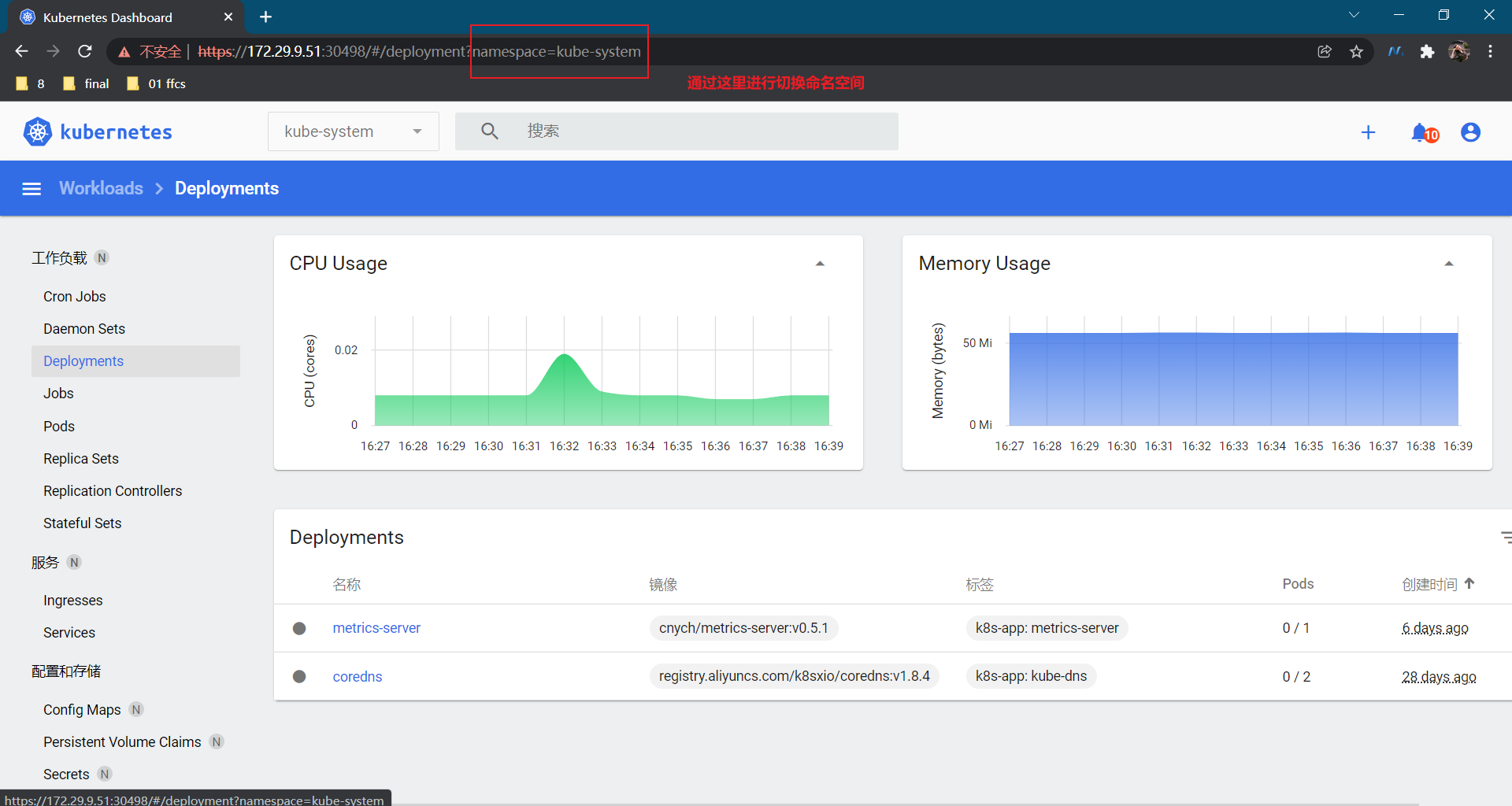Screen dimensions: 1512x806
Task: Open Persistent Volume Claims in sidebar
Action: [x=122, y=742]
